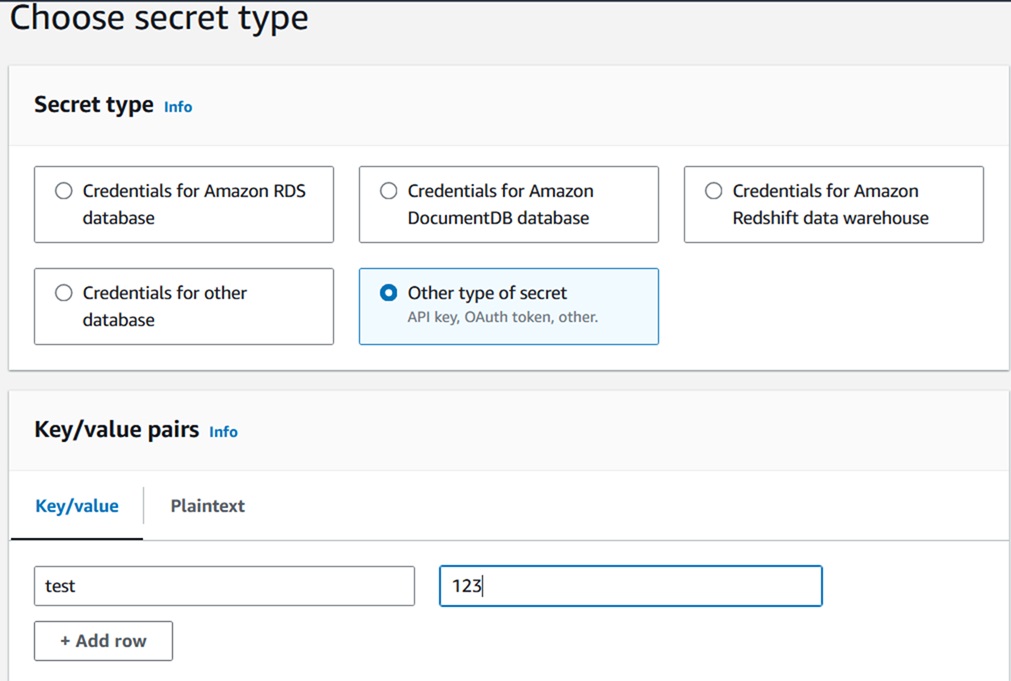The width and height of the screenshot is (1011, 681).
Task: Click the "DocumentDB database" label text
Action: click(498, 218)
